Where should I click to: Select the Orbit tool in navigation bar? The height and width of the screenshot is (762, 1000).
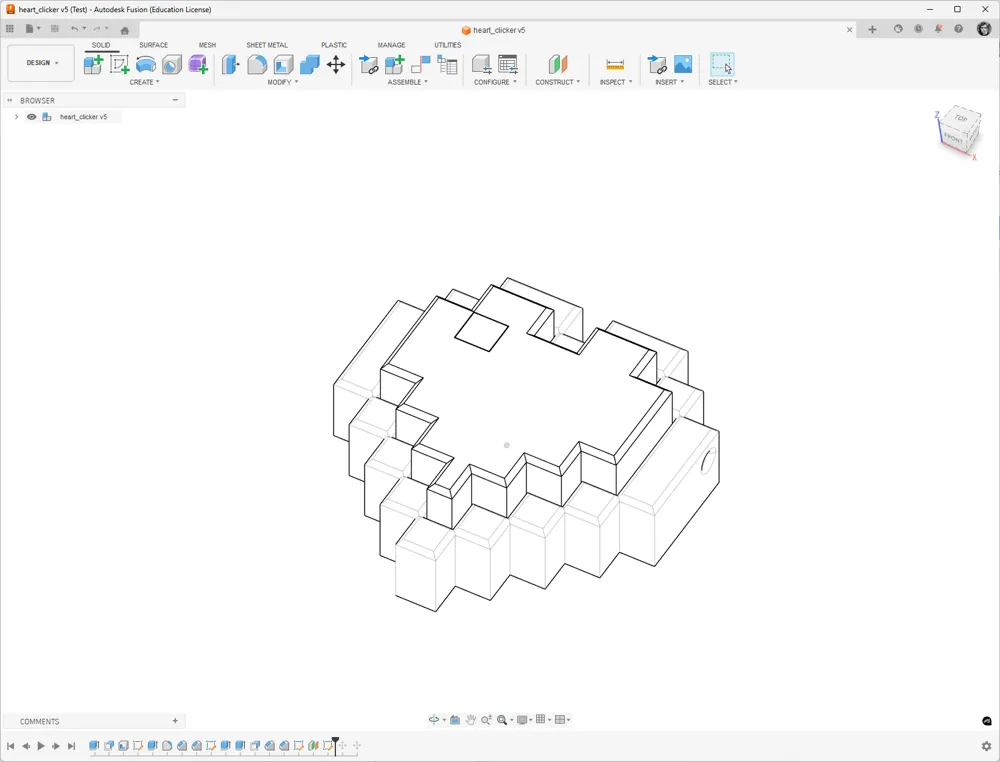coord(436,719)
